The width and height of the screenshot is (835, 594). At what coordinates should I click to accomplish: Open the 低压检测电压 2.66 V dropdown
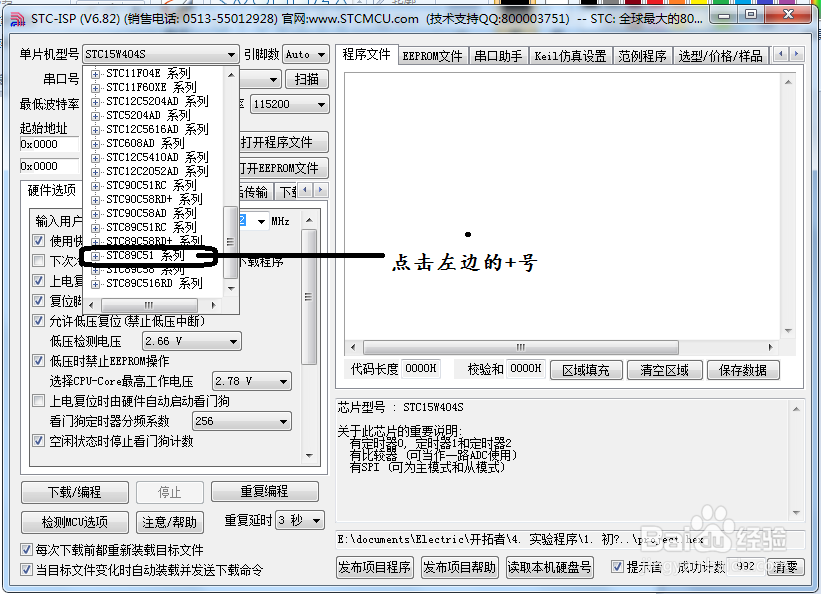(x=192, y=341)
